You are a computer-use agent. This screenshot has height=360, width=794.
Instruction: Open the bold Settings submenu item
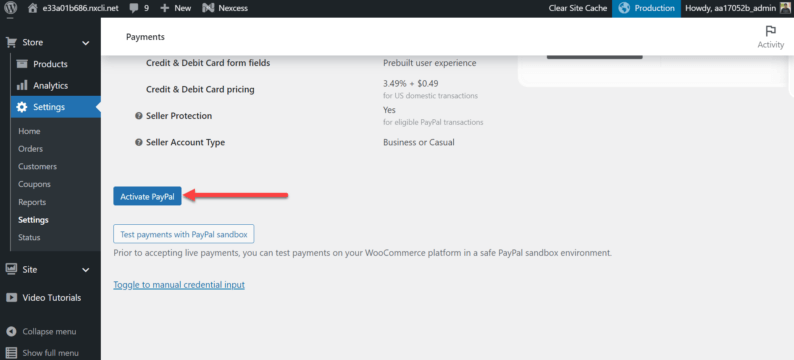click(x=33, y=220)
